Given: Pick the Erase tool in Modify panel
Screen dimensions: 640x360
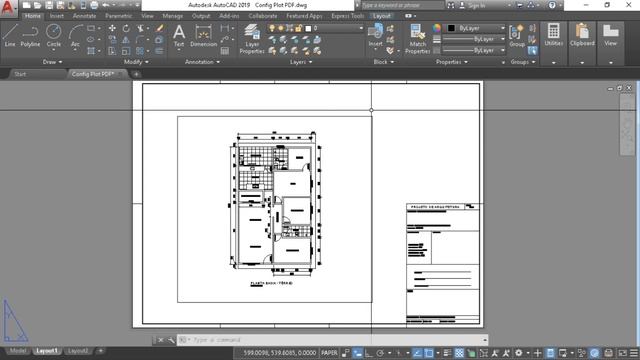Looking at the screenshot, I should 159,28.
